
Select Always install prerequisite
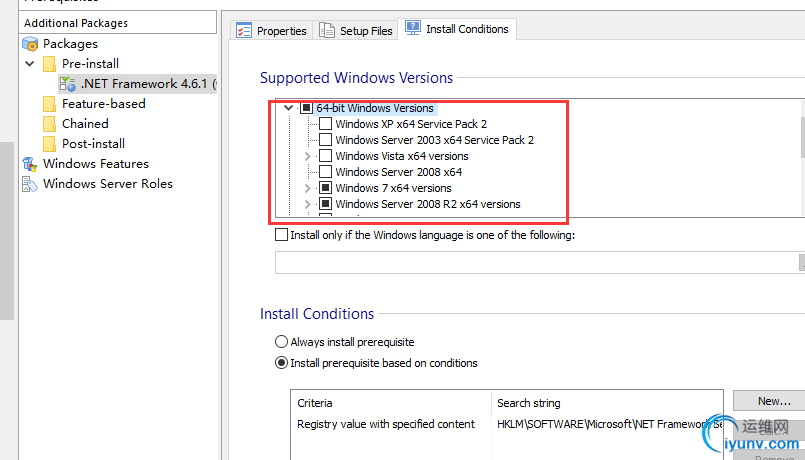(281, 341)
